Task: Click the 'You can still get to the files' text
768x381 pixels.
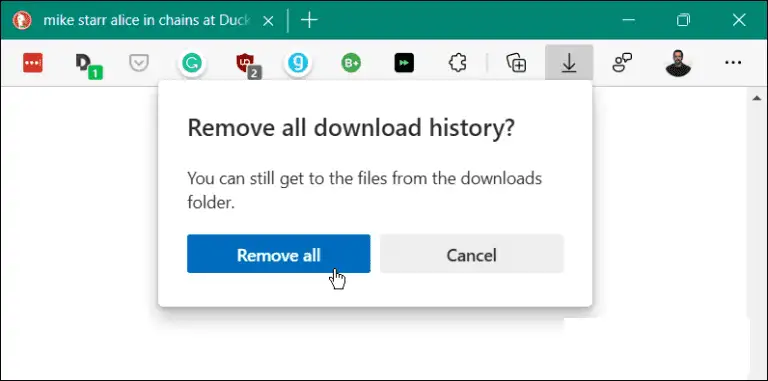Action: [x=364, y=190]
